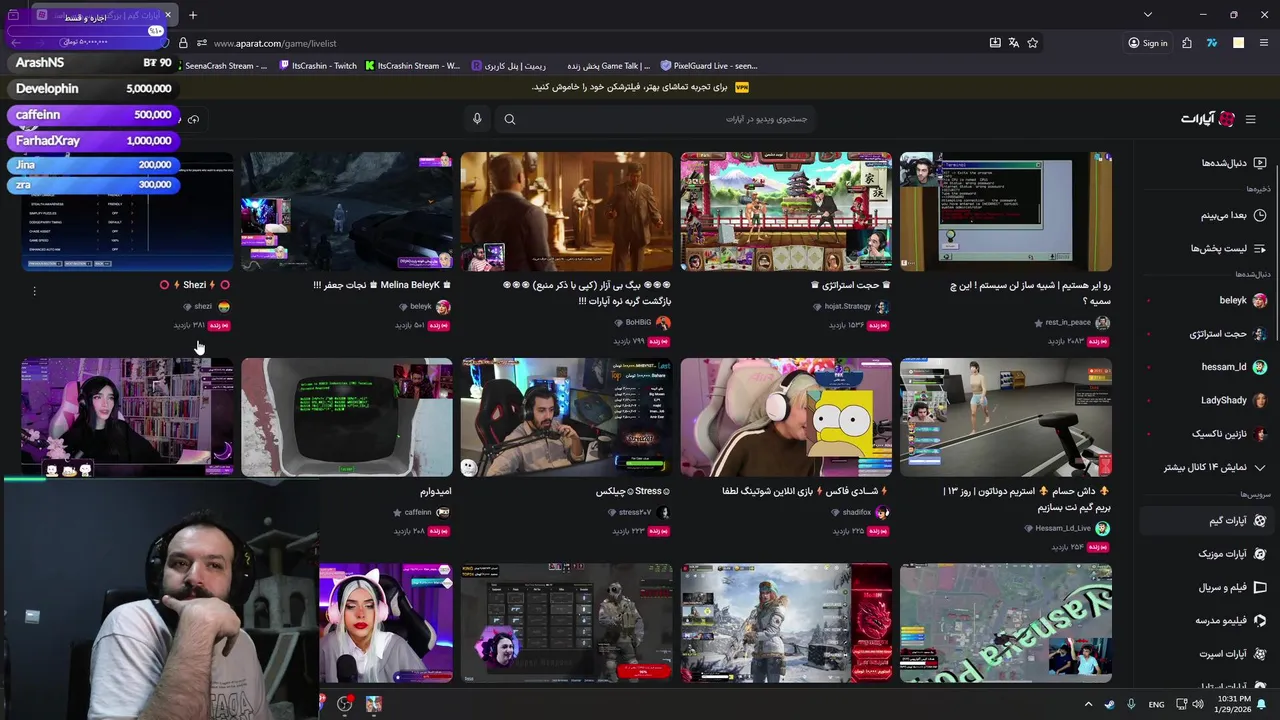Open the ریمیت پنل کاربری bookmark

[x=509, y=66]
